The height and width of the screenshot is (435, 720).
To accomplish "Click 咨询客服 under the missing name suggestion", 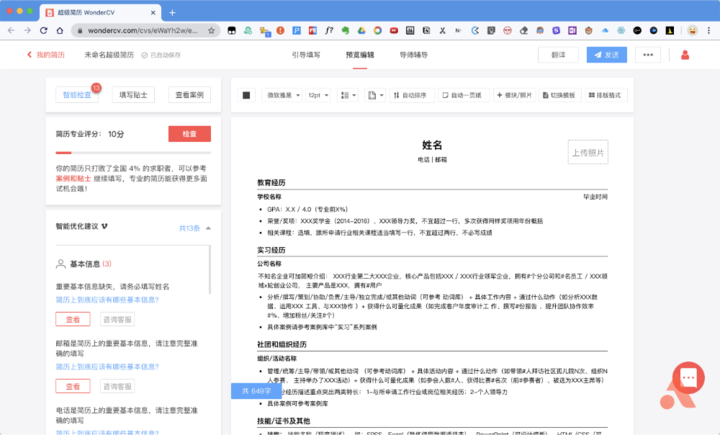I will (x=117, y=319).
